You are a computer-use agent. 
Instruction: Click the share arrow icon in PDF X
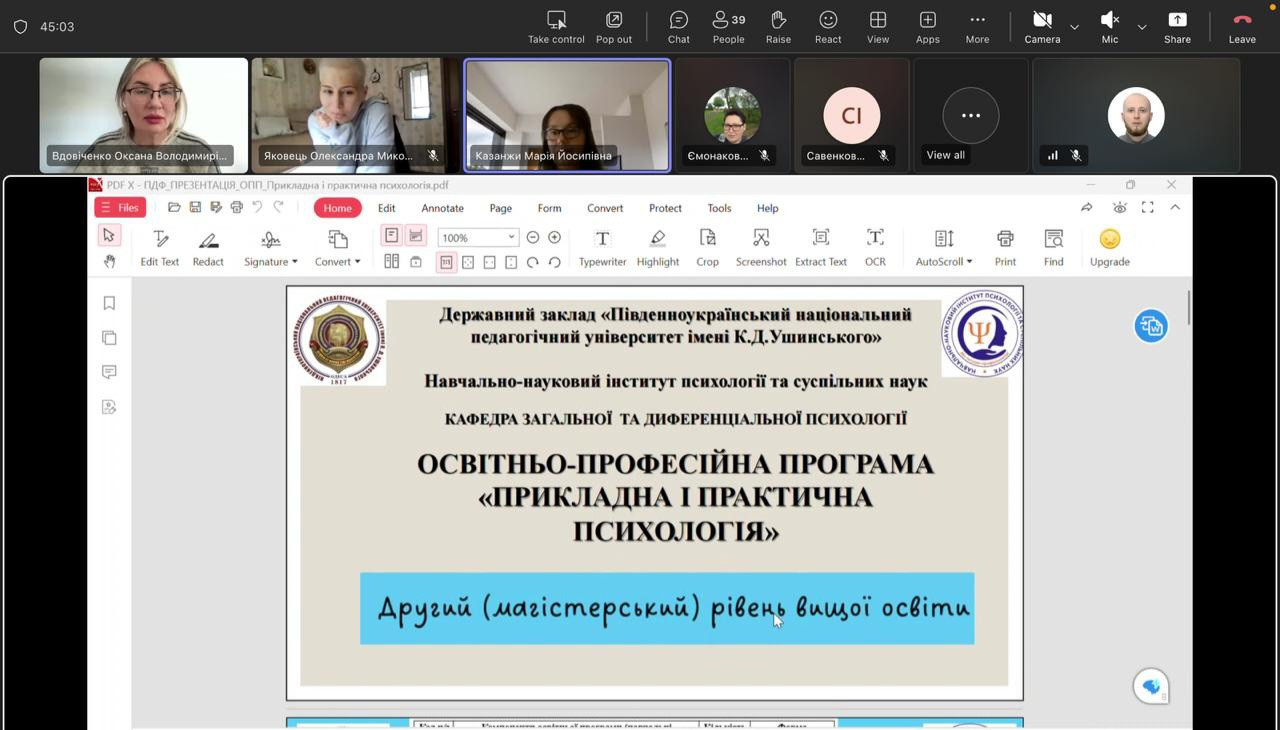click(1087, 207)
